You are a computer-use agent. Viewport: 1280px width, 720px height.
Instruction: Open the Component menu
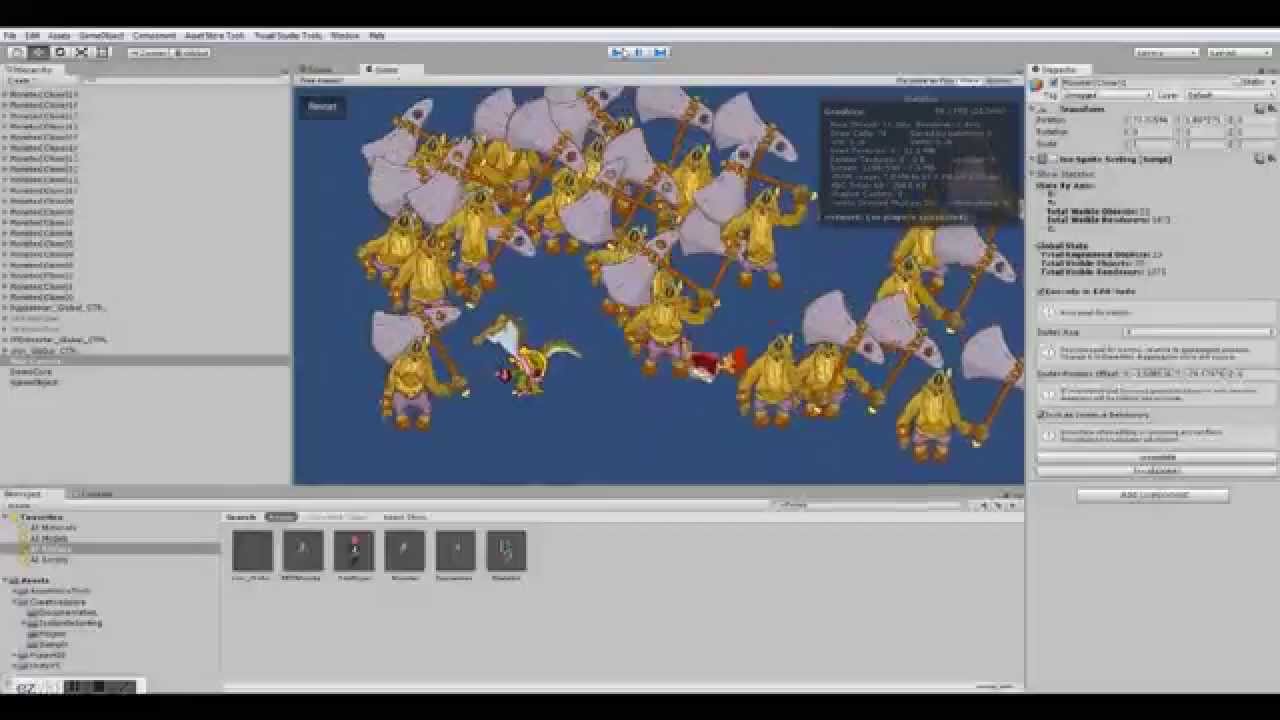pyautogui.click(x=154, y=35)
